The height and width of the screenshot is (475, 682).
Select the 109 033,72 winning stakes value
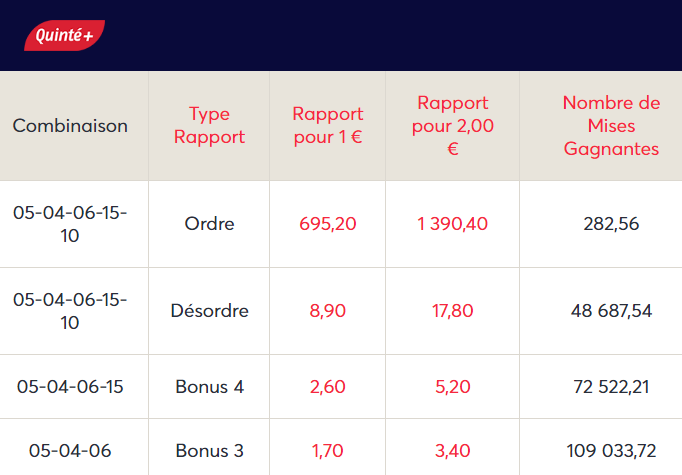click(x=611, y=451)
